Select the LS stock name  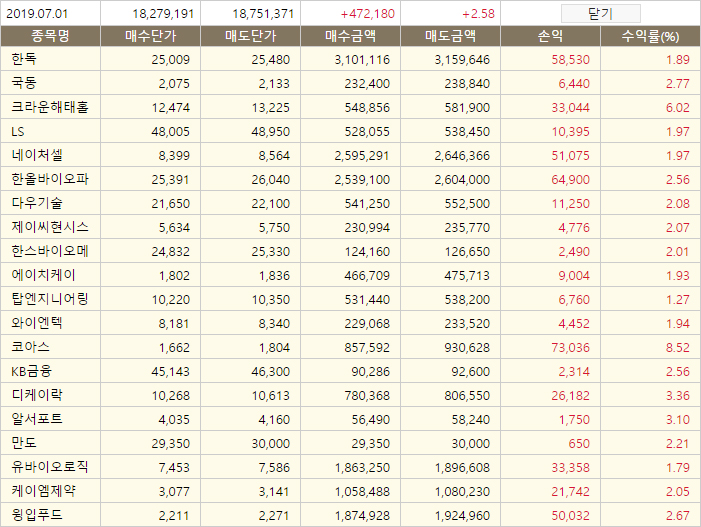18,131
